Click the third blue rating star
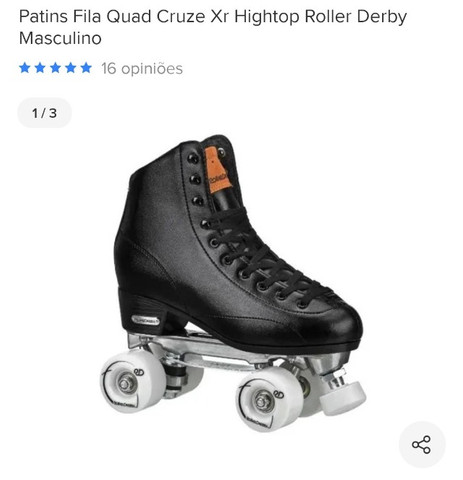Image resolution: width=463 pixels, height=480 pixels. (55, 68)
